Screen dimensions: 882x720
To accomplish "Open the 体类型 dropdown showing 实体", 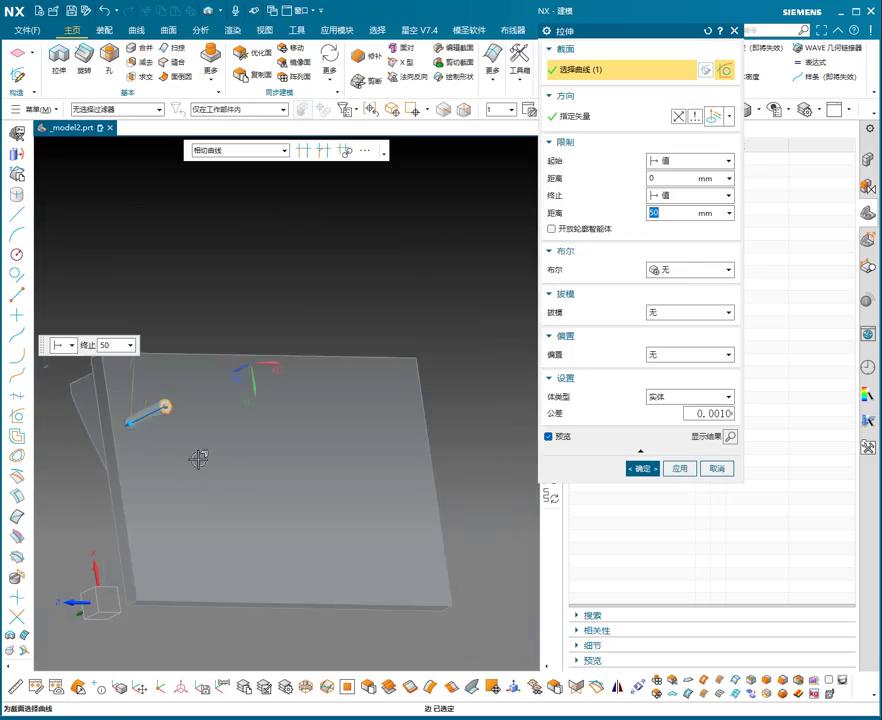I will 690,397.
